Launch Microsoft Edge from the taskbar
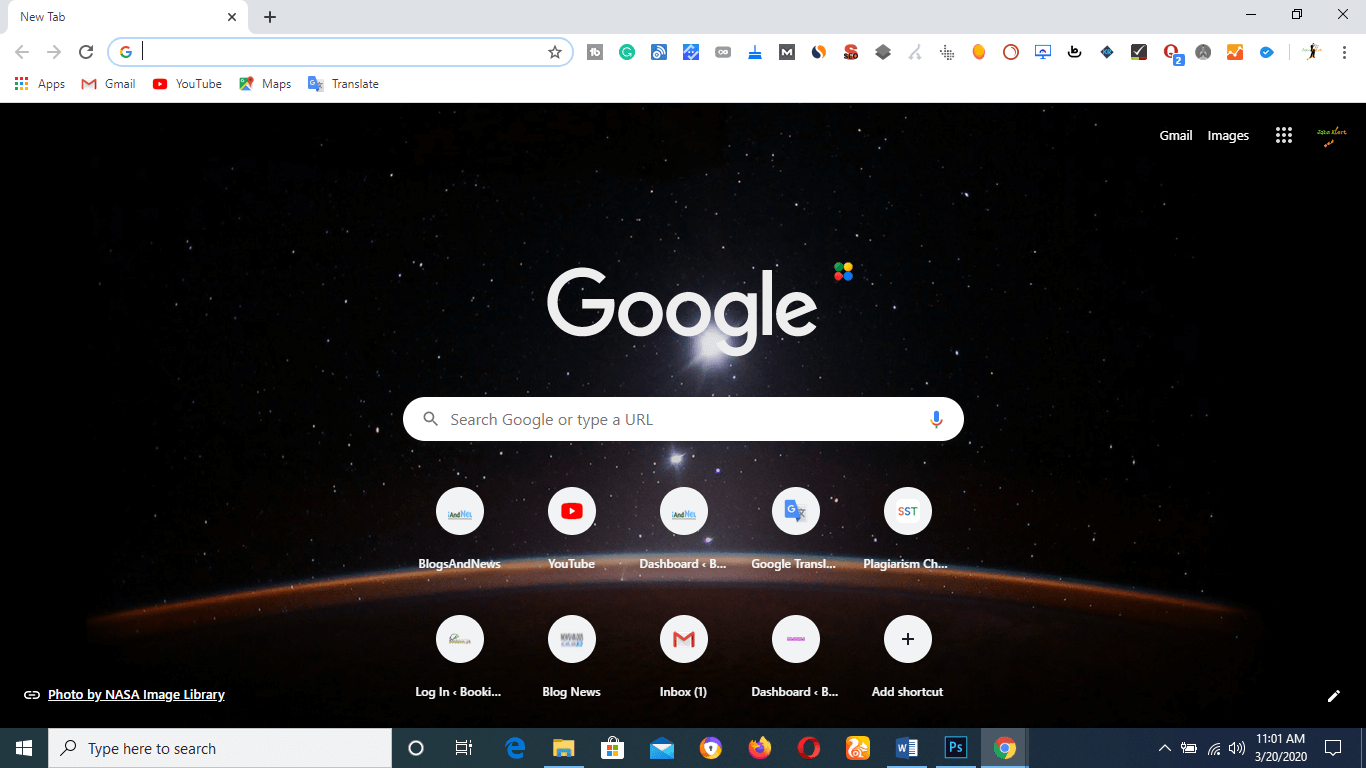The width and height of the screenshot is (1366, 768). (515, 748)
